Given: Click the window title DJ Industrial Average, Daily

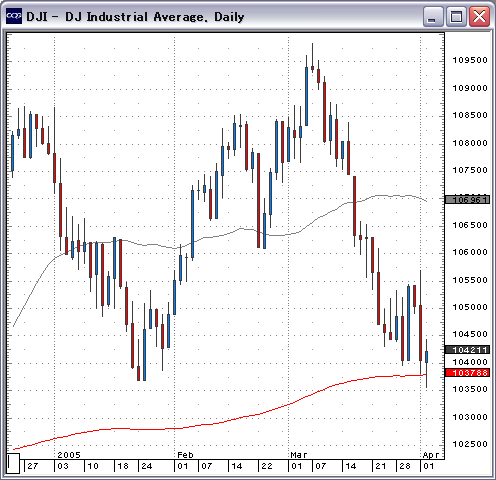Looking at the screenshot, I should [135, 17].
